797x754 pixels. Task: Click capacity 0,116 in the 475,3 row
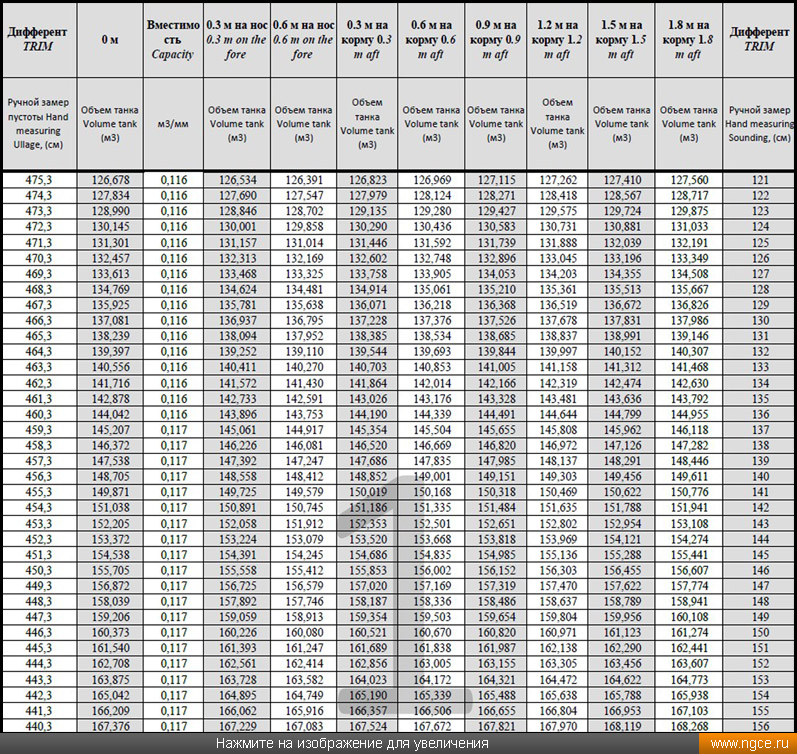tap(174, 180)
